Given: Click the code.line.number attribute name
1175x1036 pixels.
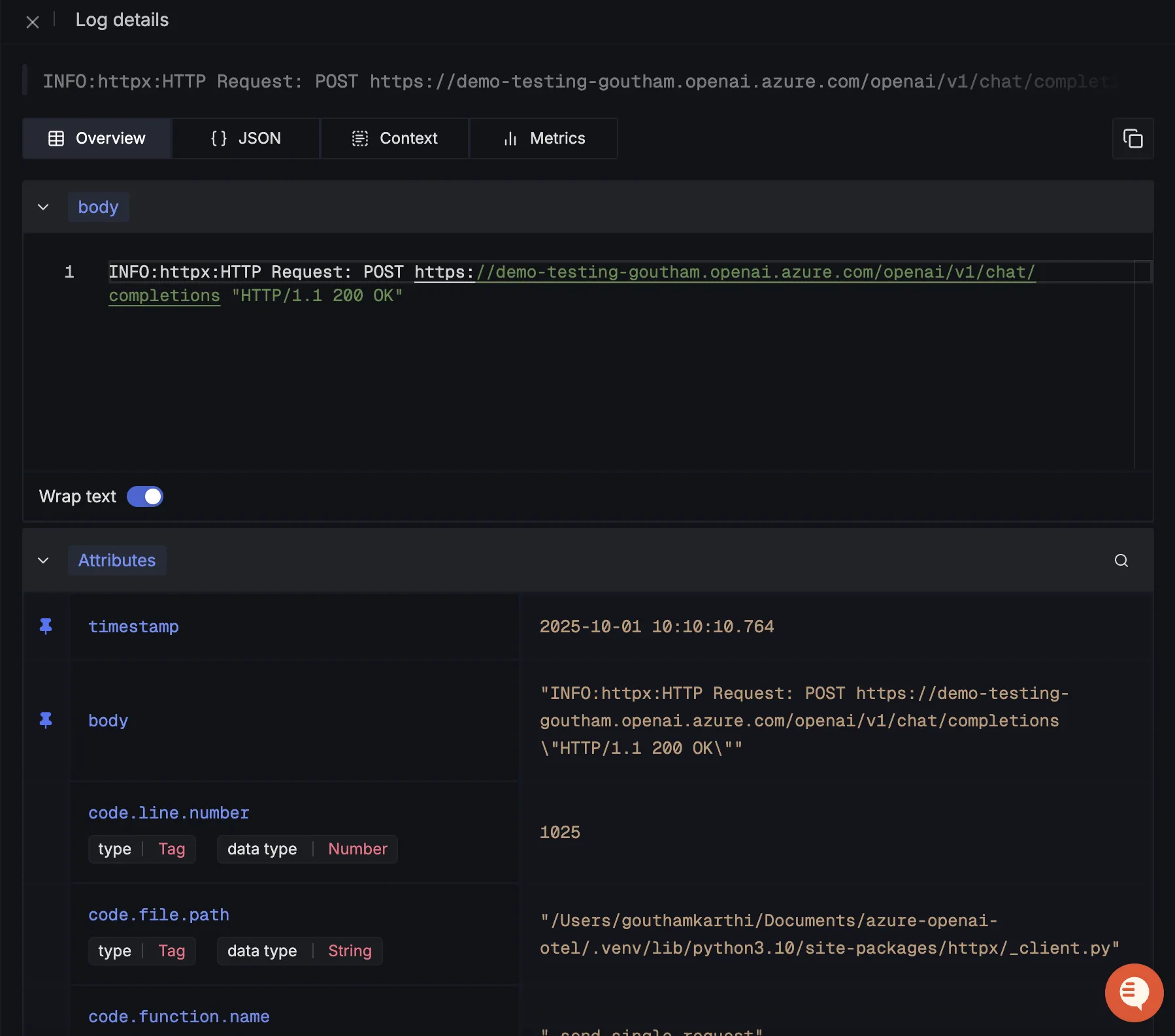Looking at the screenshot, I should pos(169,813).
